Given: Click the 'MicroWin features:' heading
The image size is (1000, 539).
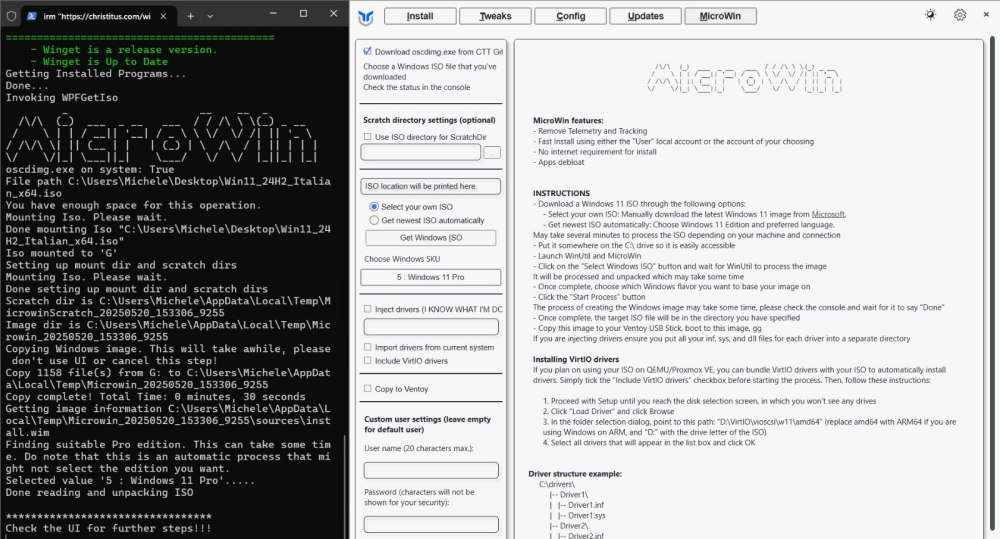Looking at the screenshot, I should tap(568, 120).
